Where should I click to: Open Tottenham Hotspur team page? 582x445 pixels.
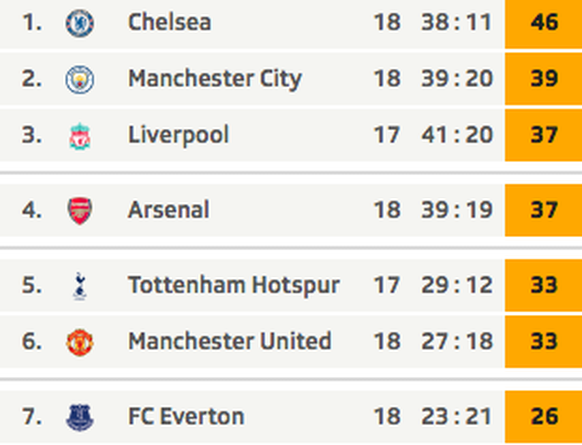pyautogui.click(x=234, y=285)
